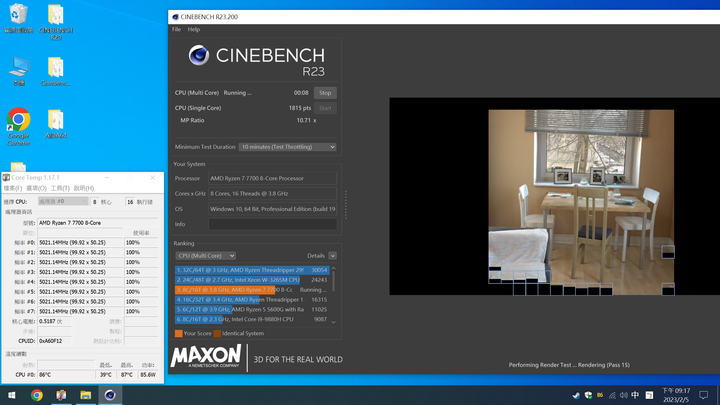Click the 87°C maximum temperature value

pos(127,375)
